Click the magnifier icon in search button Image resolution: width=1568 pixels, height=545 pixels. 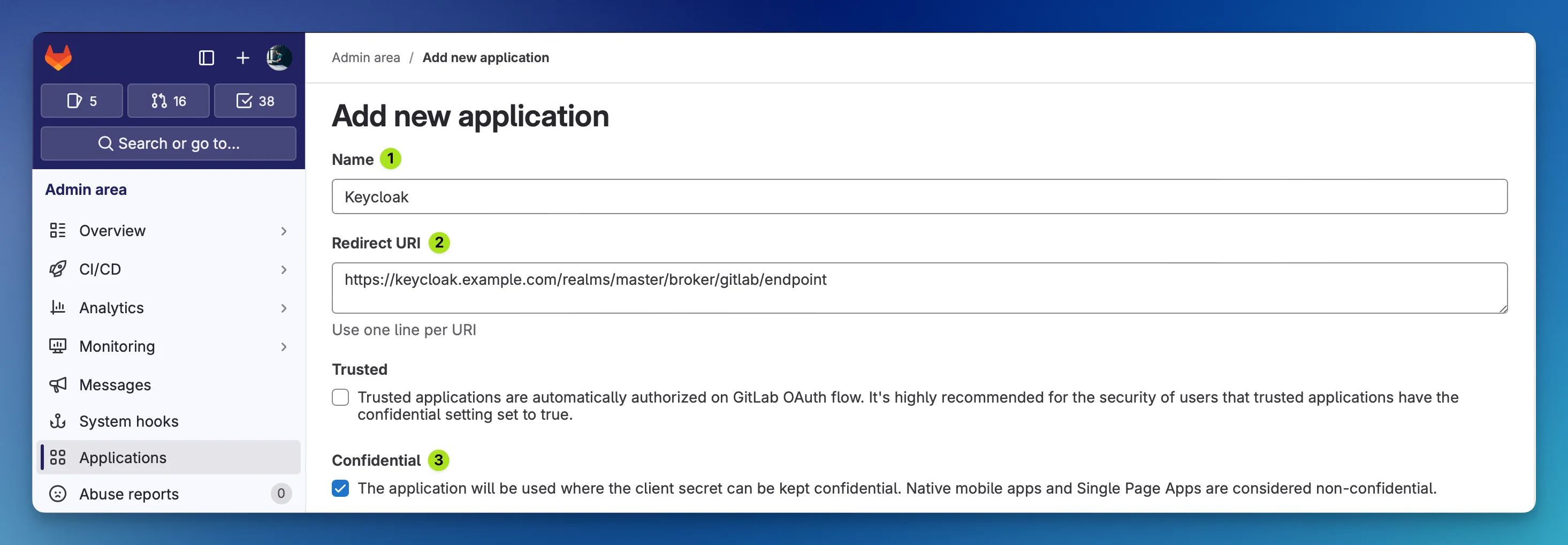[105, 143]
